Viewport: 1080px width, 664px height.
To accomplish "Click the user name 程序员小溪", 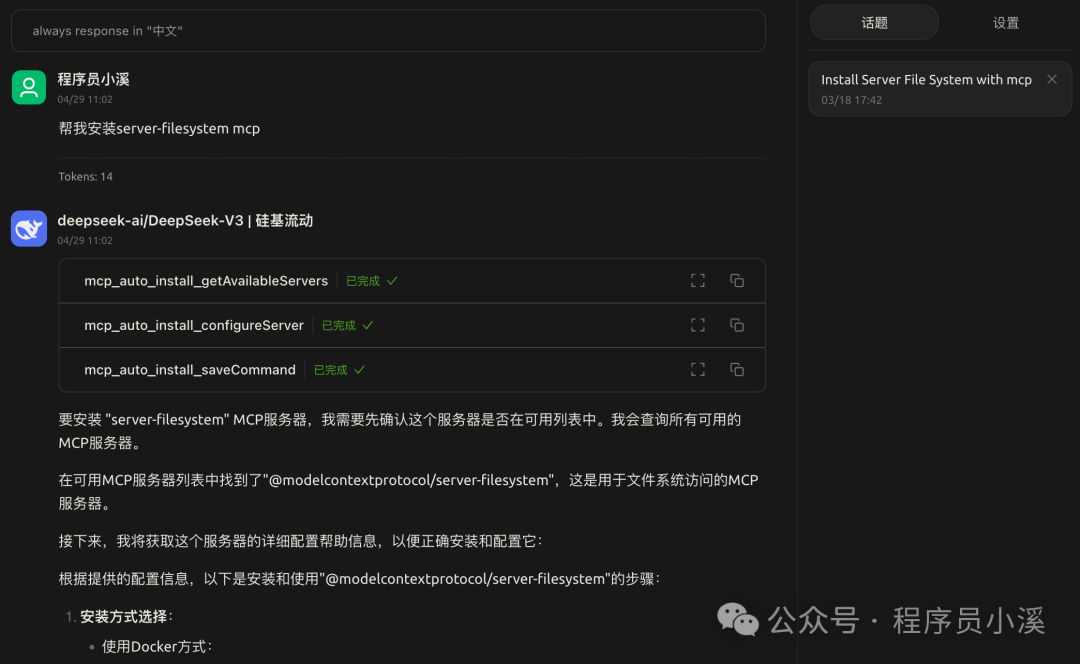I will point(94,79).
